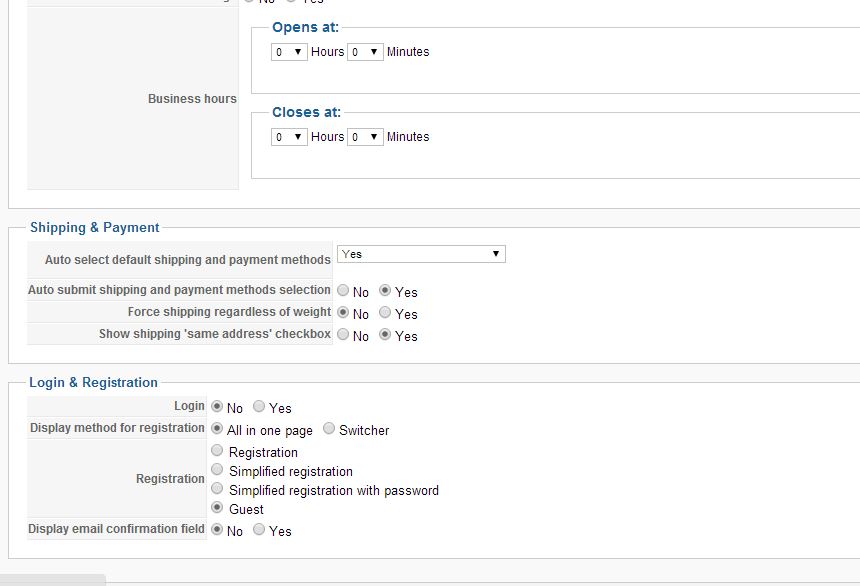Open the 'Opens at' minutes dropdown
Screen dimensions: 860x586
[x=365, y=52]
